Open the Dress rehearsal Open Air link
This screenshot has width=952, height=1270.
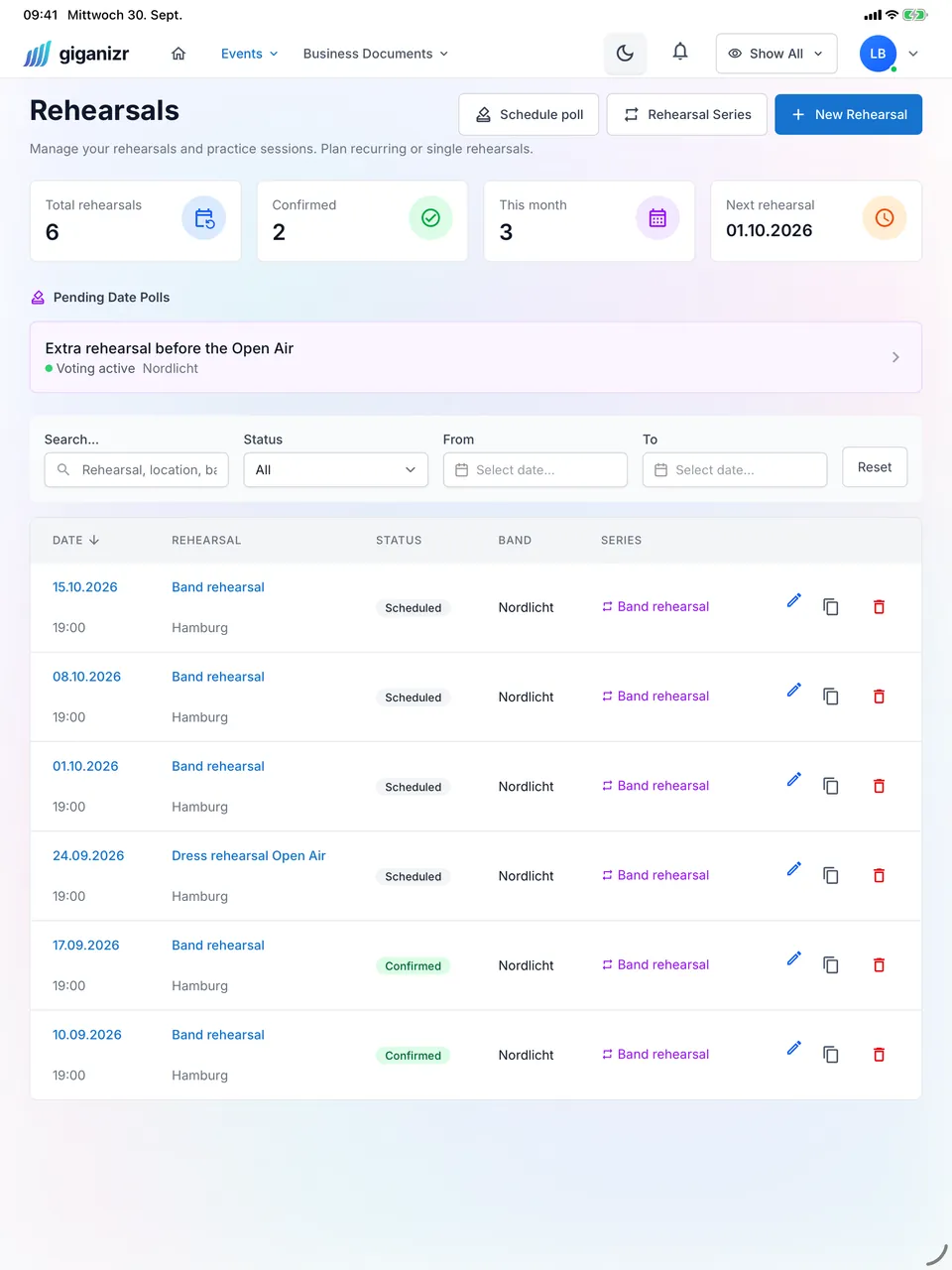pyautogui.click(x=249, y=855)
